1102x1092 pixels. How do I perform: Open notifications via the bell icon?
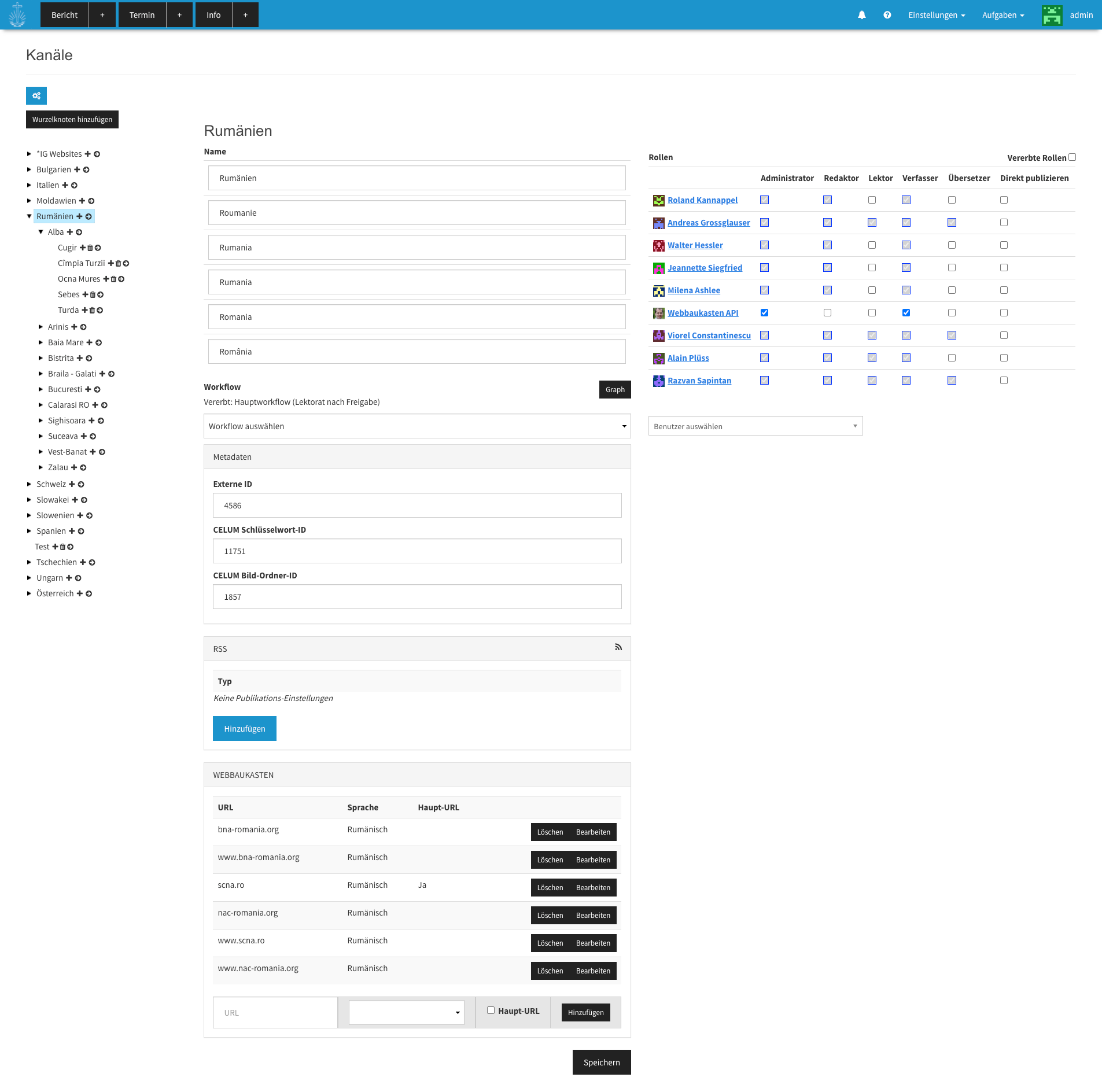click(861, 15)
